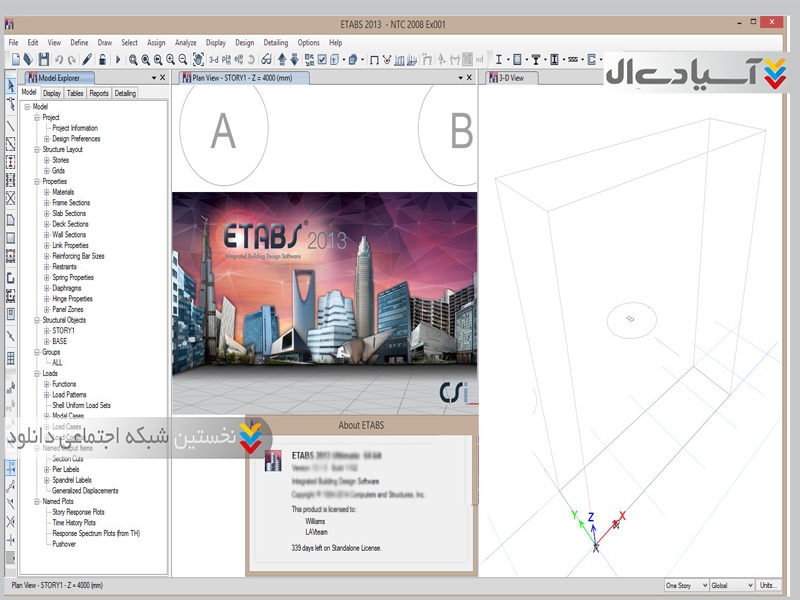800x600 pixels.
Task: Open the Global coordinate system dropdown
Action: [x=732, y=585]
